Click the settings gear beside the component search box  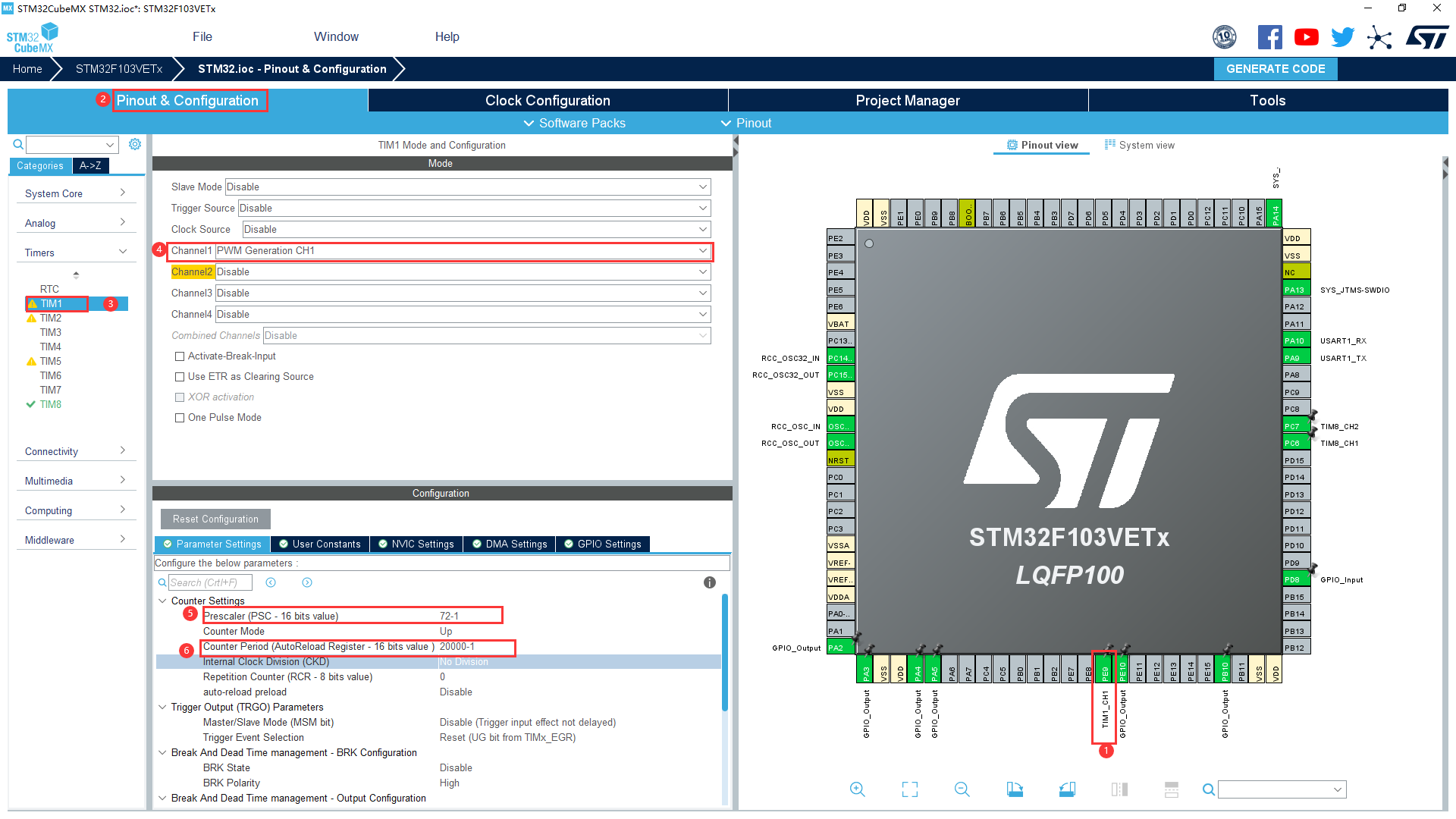tap(135, 144)
